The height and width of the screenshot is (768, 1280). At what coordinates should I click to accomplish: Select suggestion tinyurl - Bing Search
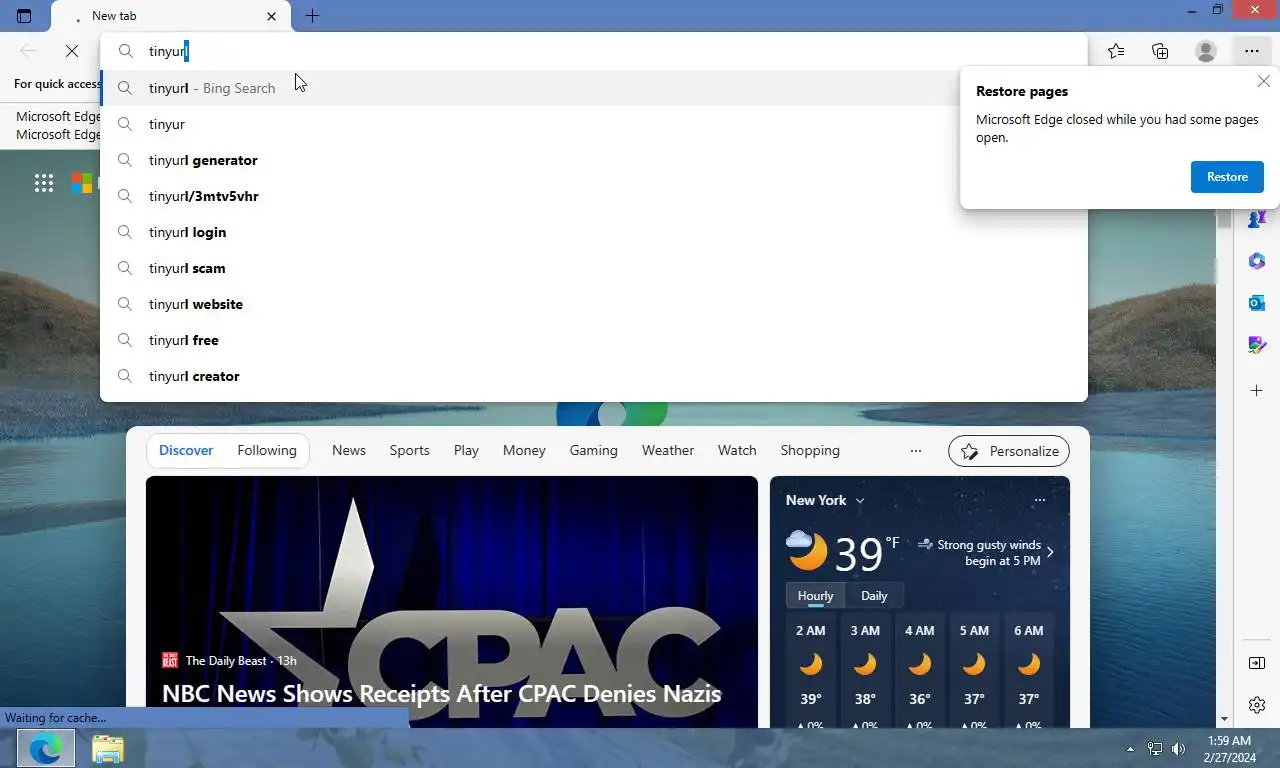pyautogui.click(x=594, y=88)
